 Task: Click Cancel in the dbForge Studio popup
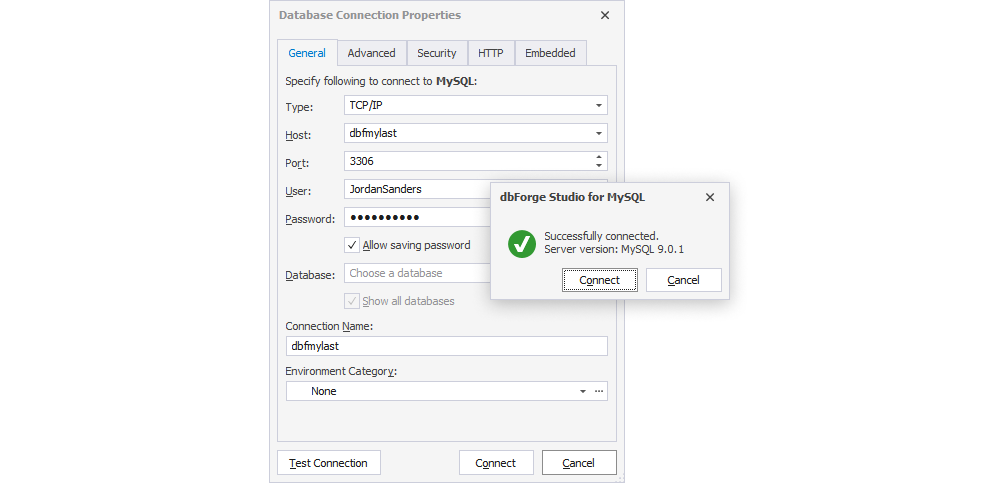click(684, 280)
